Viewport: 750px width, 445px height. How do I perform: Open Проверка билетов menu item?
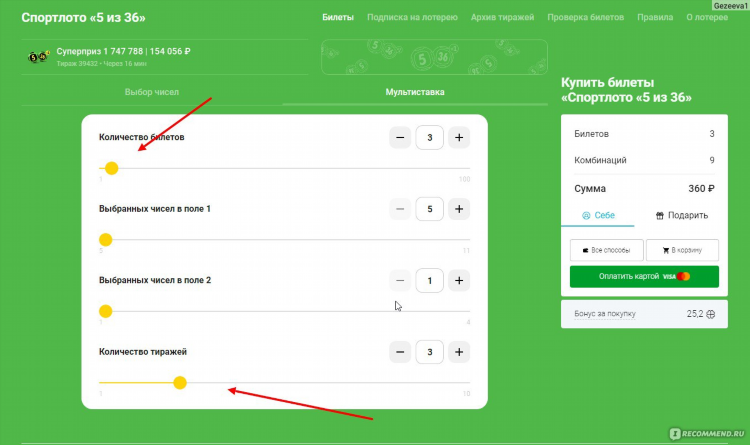[x=585, y=17]
